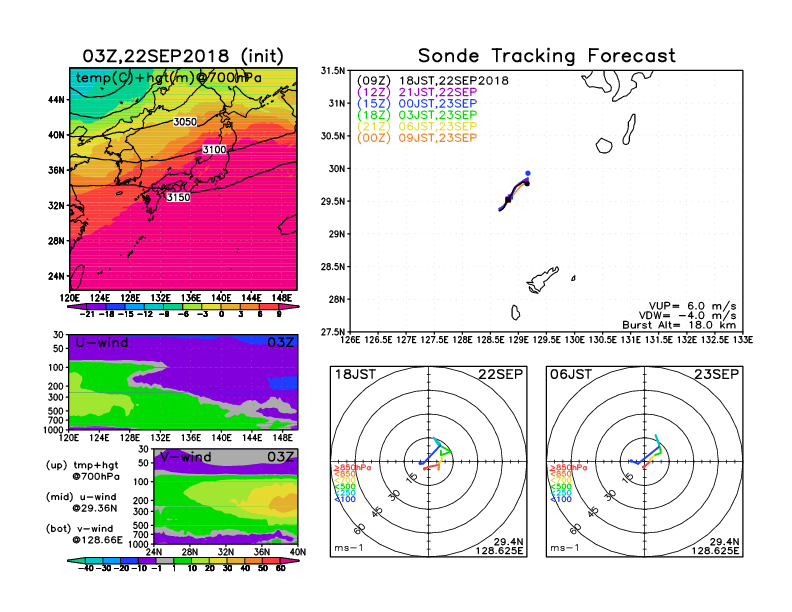Select legend entry "(15Z) 00JST,23SEP"
The height and width of the screenshot is (612, 792).
click(417, 104)
